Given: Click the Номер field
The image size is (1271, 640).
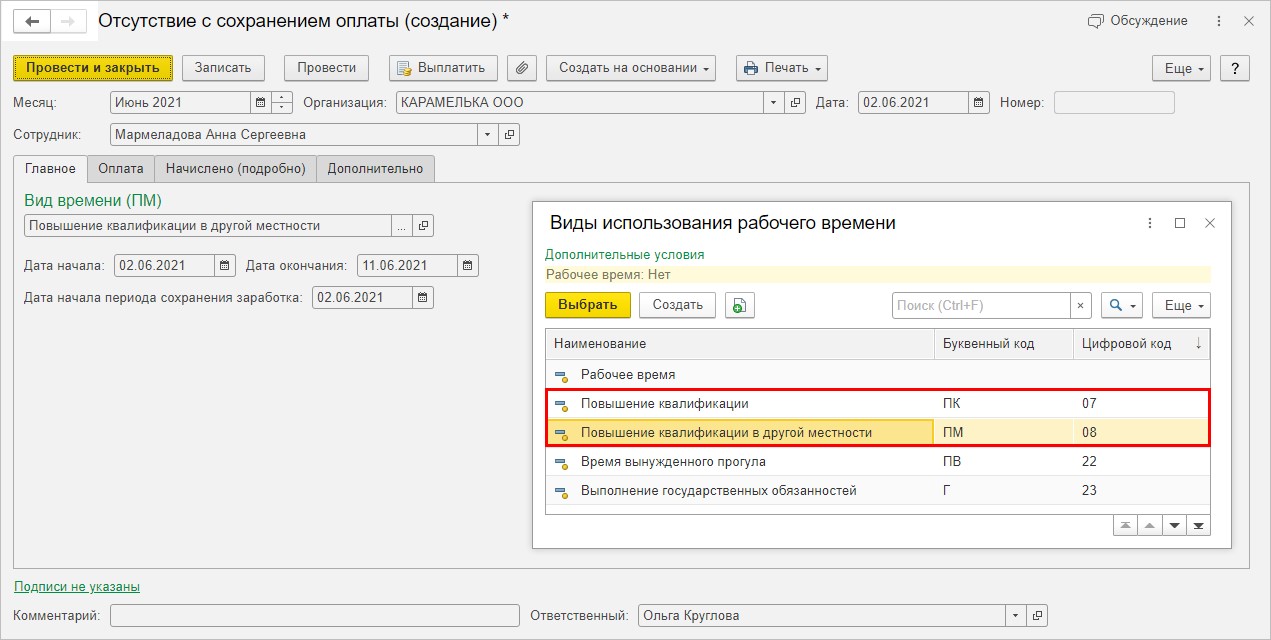Looking at the screenshot, I should (1114, 102).
